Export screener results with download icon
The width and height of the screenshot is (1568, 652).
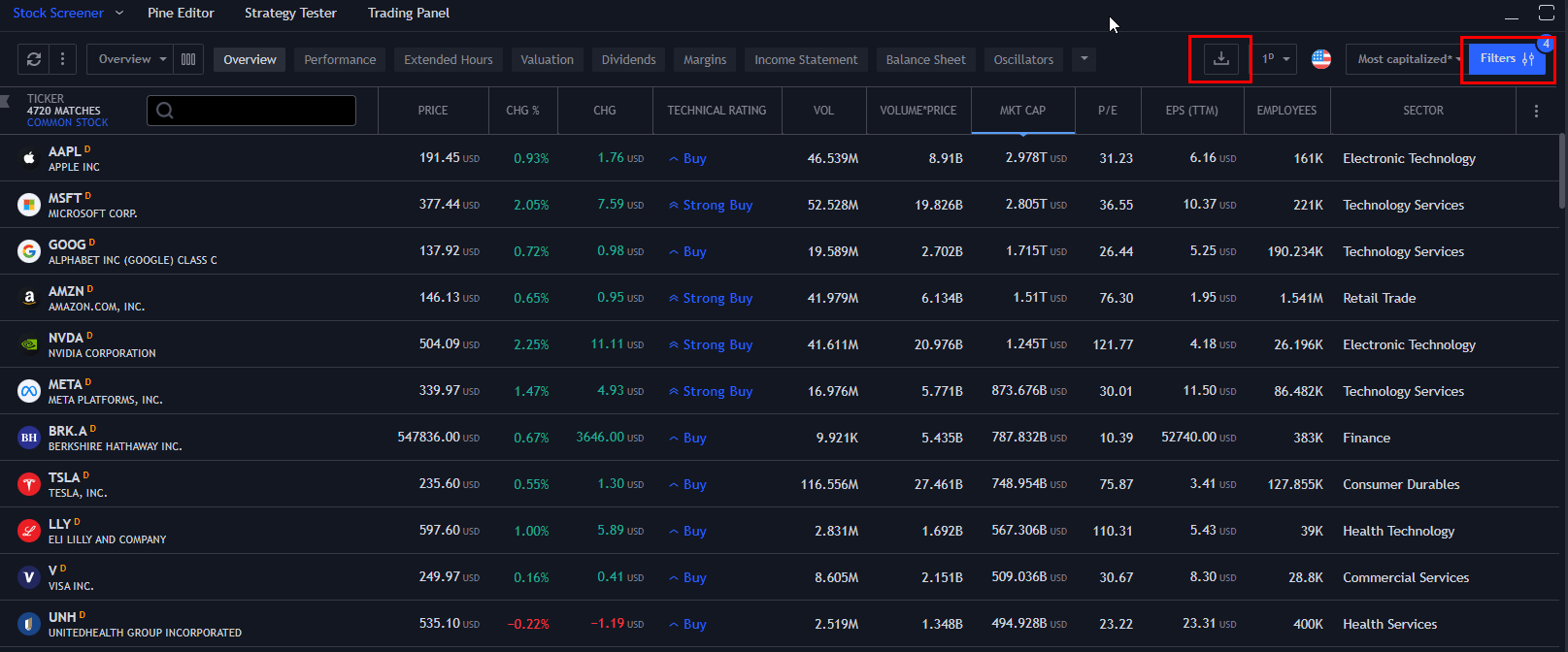(x=1221, y=59)
